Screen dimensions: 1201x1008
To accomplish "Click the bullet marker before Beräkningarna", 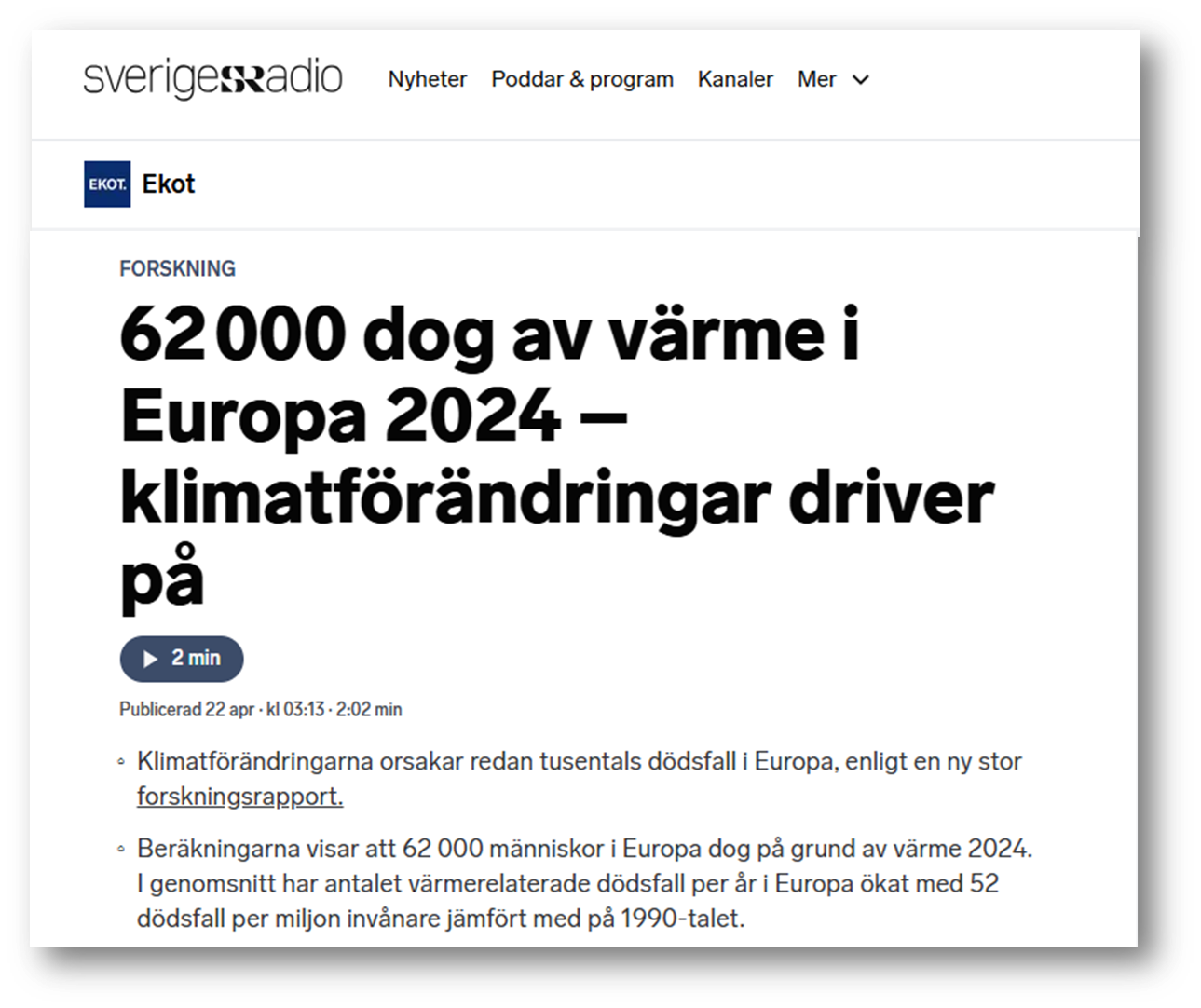I will (121, 850).
